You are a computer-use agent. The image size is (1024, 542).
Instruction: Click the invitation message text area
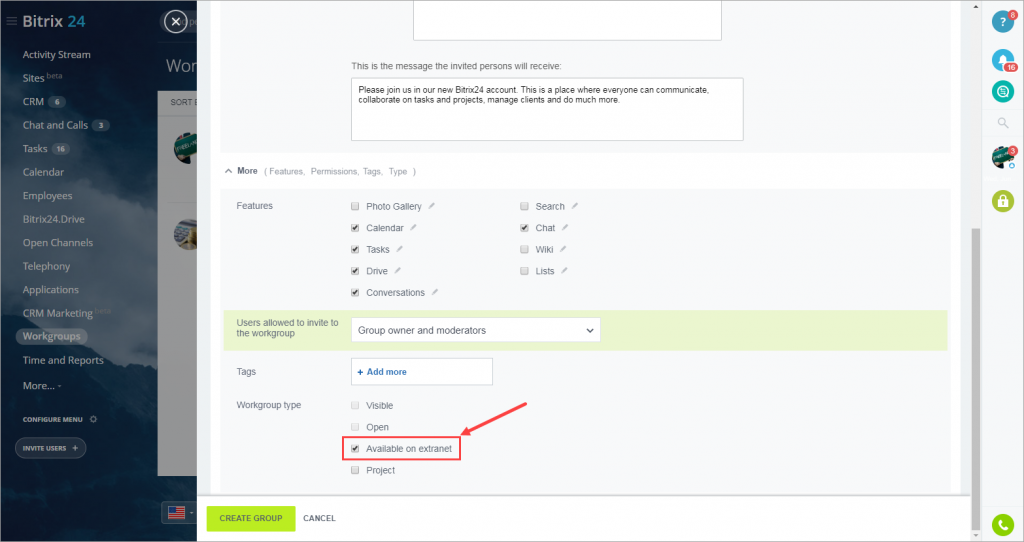(547, 109)
